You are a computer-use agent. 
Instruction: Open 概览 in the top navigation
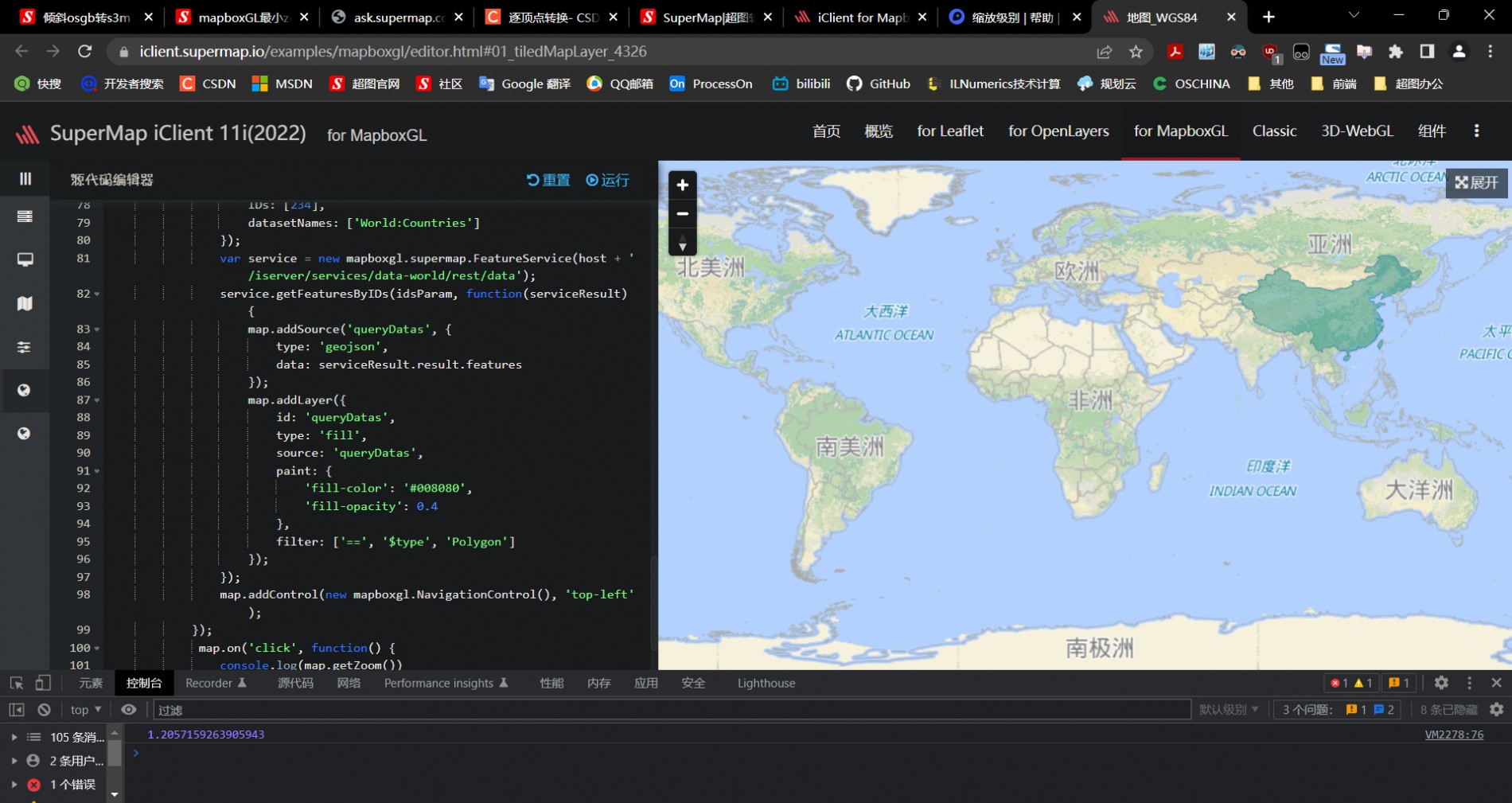point(879,131)
